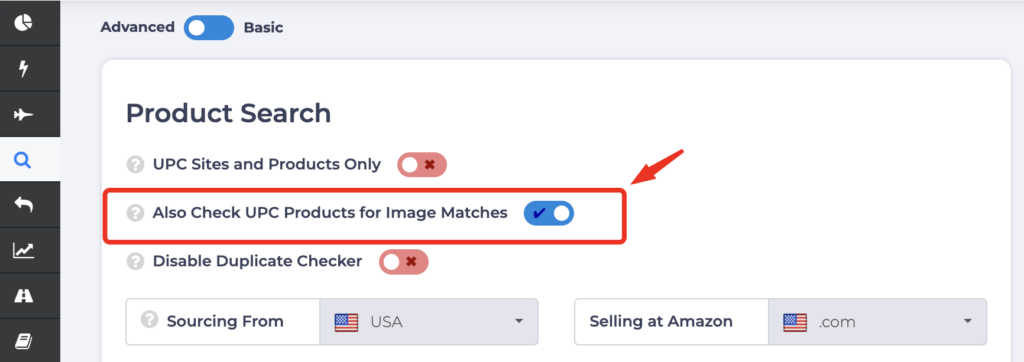Screen dimensions: 1024x362
Task: Open the Selling at Amazon .com dropdown
Action: coord(878,321)
